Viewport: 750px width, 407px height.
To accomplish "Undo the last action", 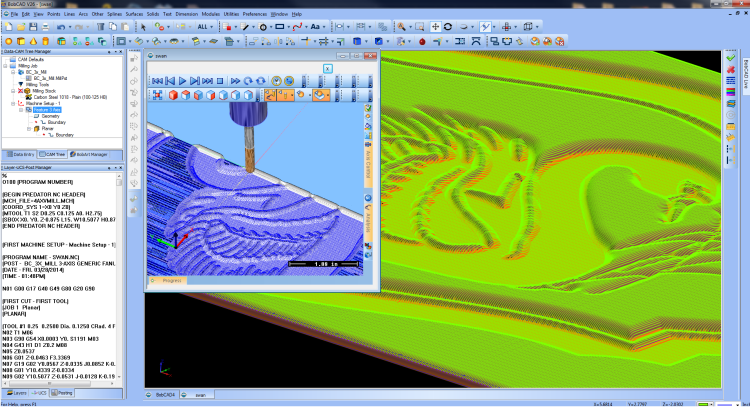I will [x=61, y=27].
